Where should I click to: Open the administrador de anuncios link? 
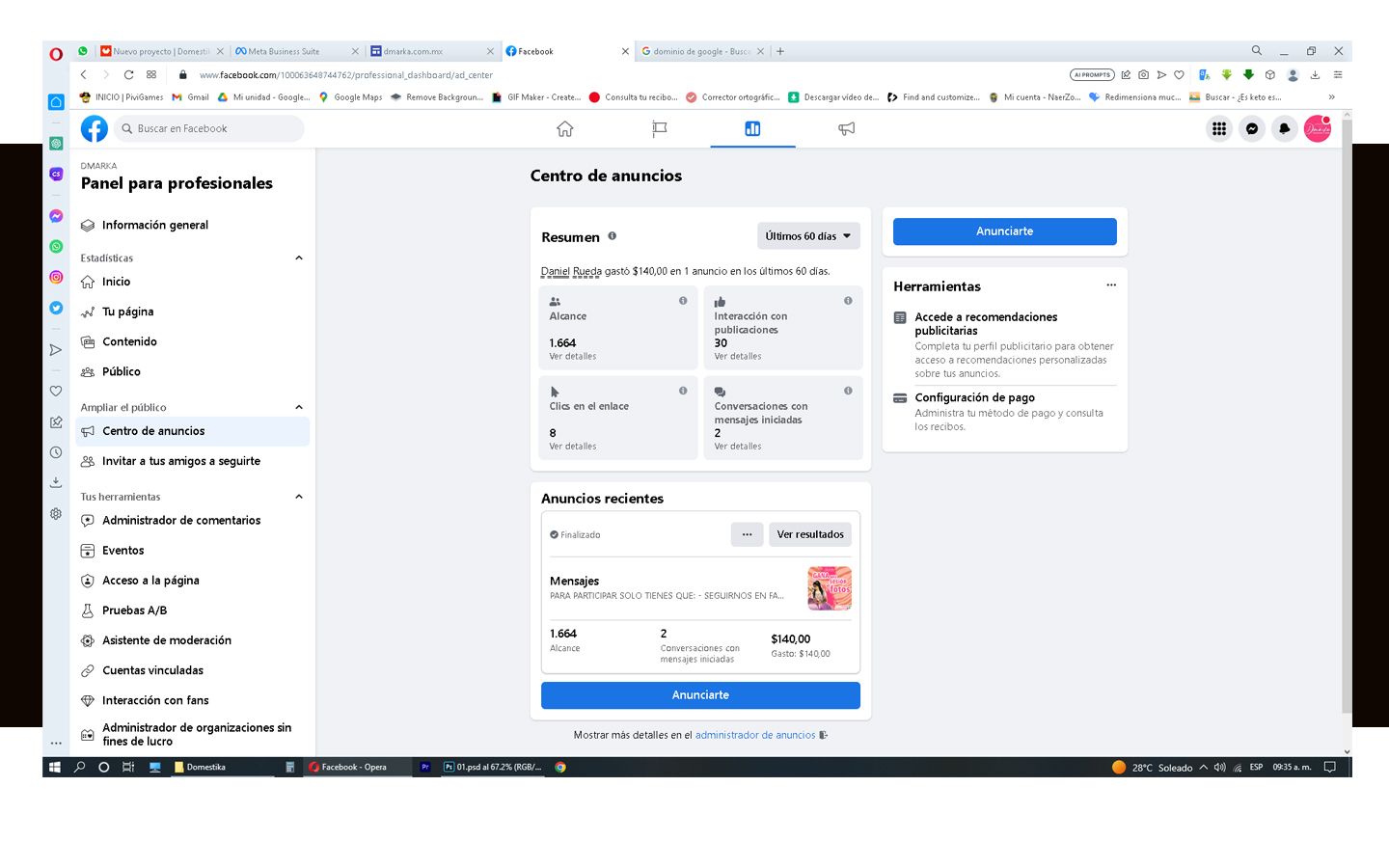(755, 735)
